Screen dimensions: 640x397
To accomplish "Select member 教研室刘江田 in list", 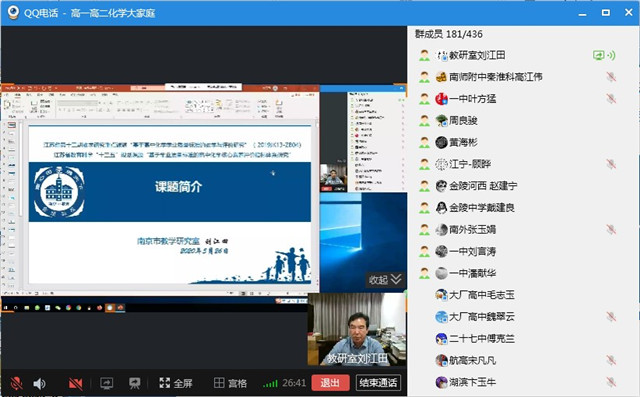I will [517, 55].
